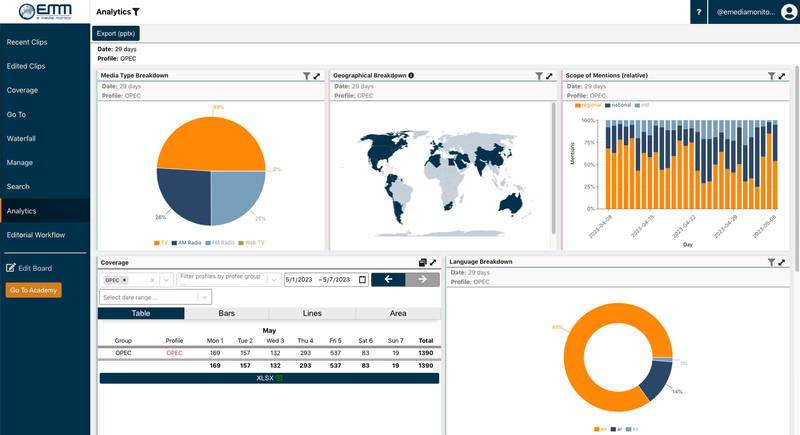Screen dimensions: 800x435
Task: Click the Coverage panel copy icon
Action: click(x=423, y=262)
